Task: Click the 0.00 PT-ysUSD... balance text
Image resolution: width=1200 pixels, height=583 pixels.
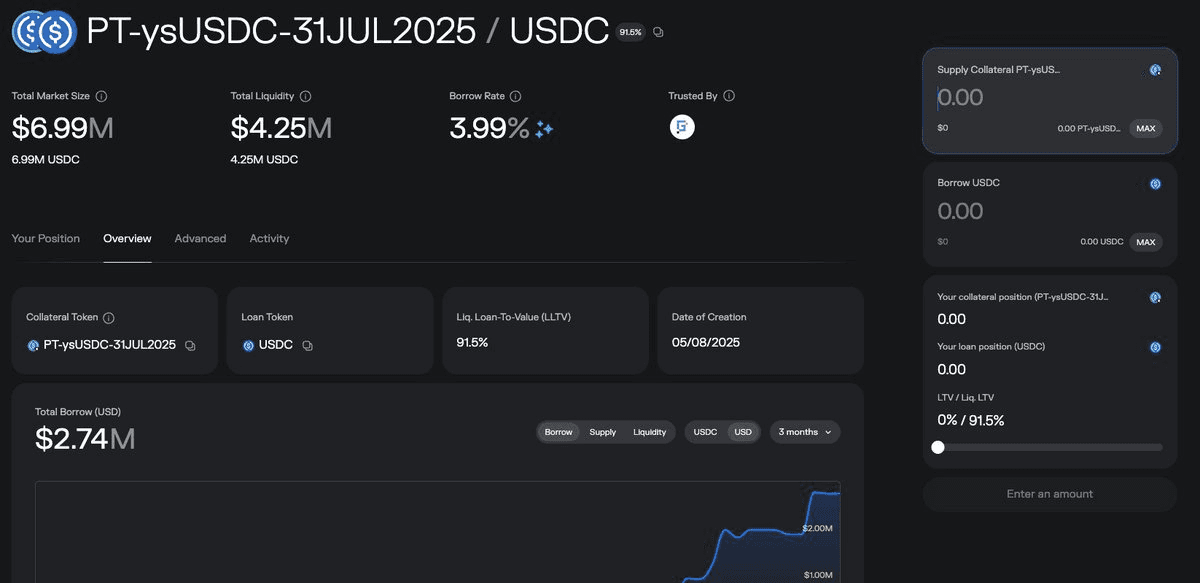Action: (1089, 129)
